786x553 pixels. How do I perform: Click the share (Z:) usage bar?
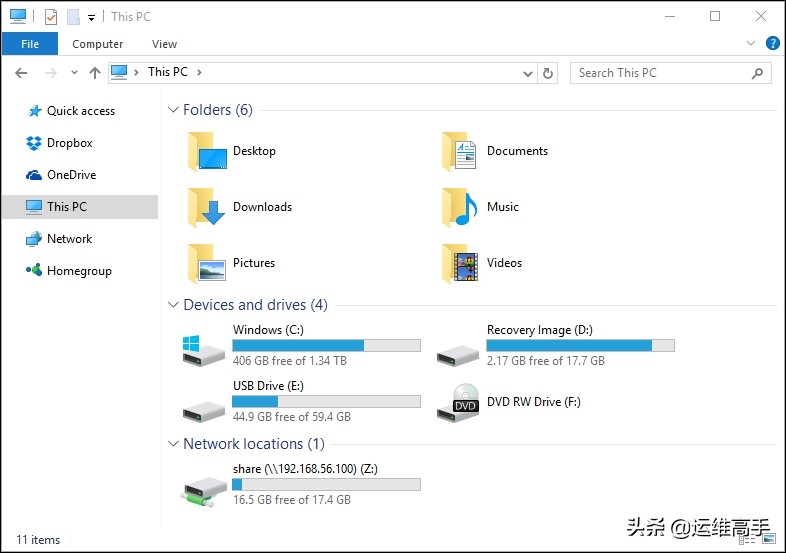(x=326, y=484)
